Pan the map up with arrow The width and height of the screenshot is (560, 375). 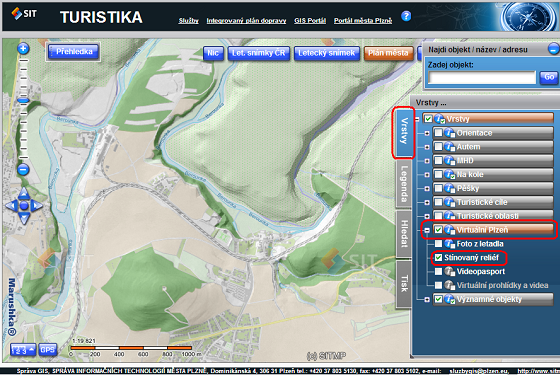24,193
